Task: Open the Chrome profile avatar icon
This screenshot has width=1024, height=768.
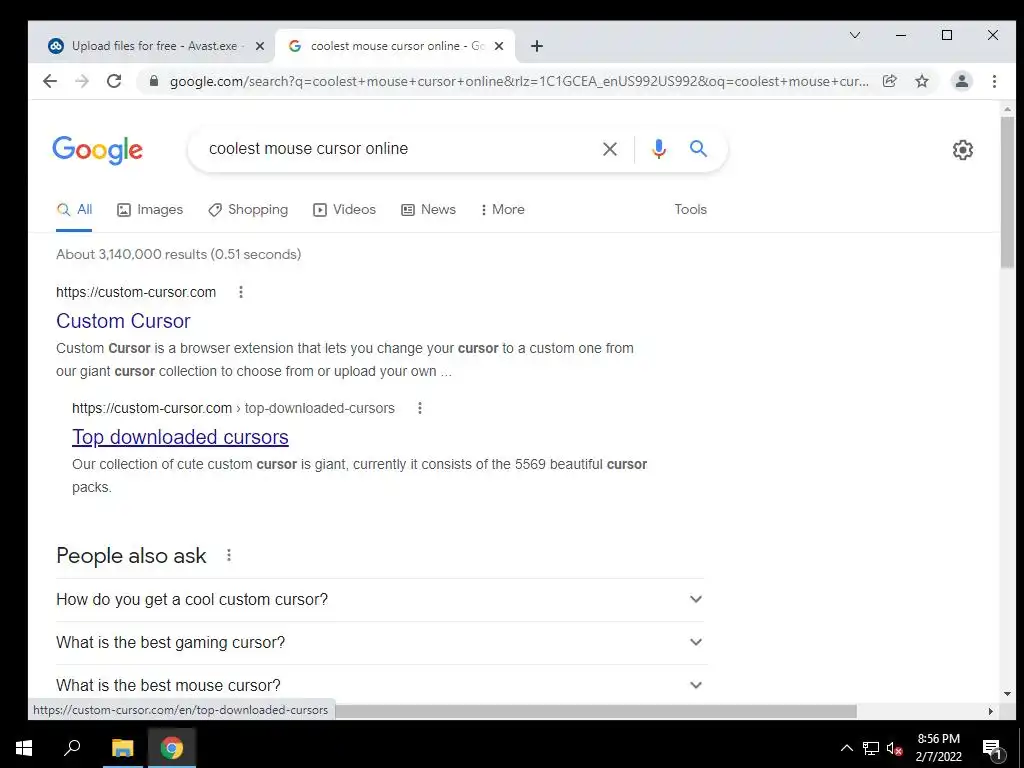Action: pos(961,81)
